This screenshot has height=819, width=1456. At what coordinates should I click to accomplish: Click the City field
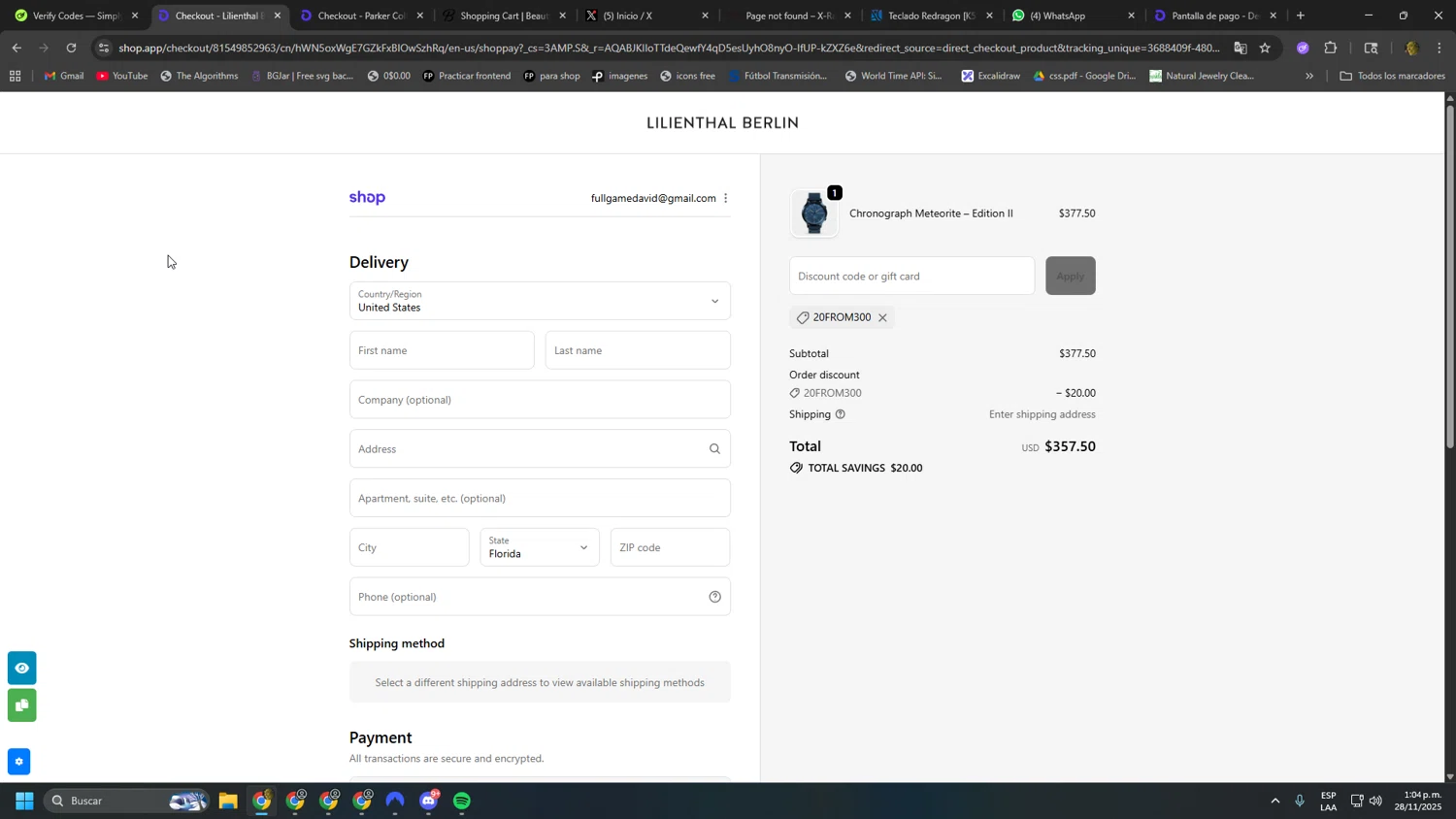click(x=409, y=547)
